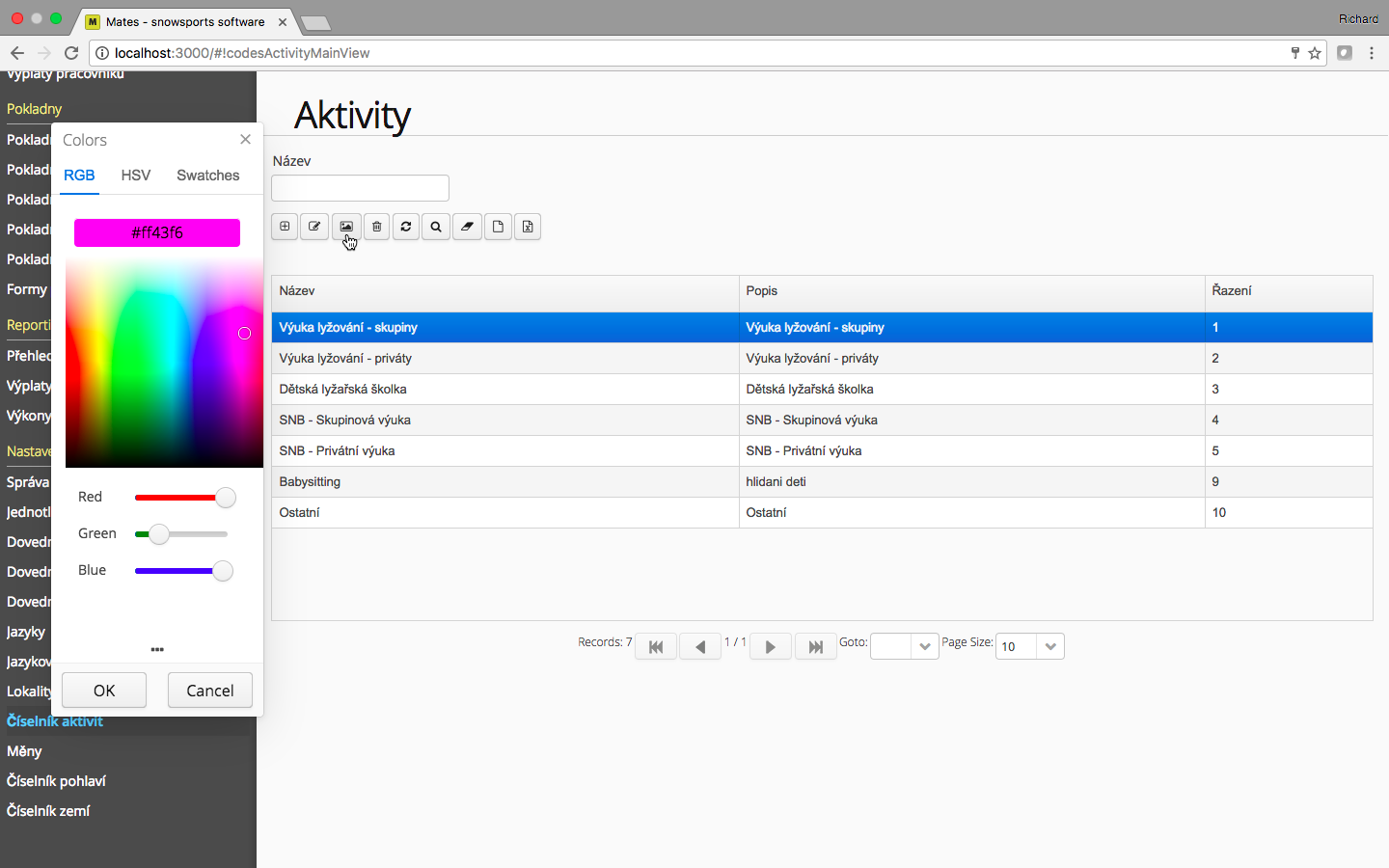Click the browser back arrow
The width and height of the screenshot is (1389, 868).
[17, 53]
